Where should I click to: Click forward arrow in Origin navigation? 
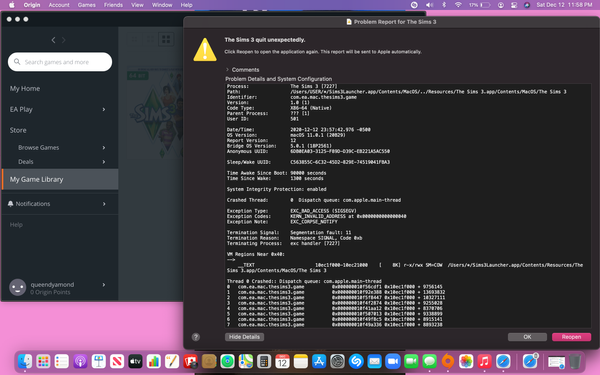(x=64, y=40)
